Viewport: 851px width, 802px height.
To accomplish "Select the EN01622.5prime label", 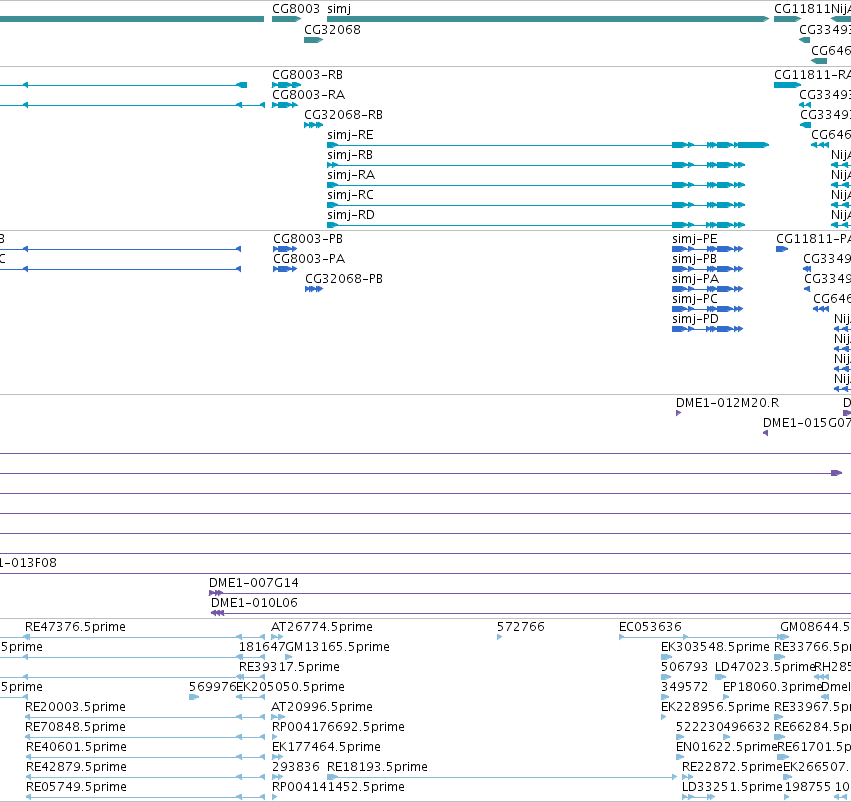I will (x=726, y=747).
